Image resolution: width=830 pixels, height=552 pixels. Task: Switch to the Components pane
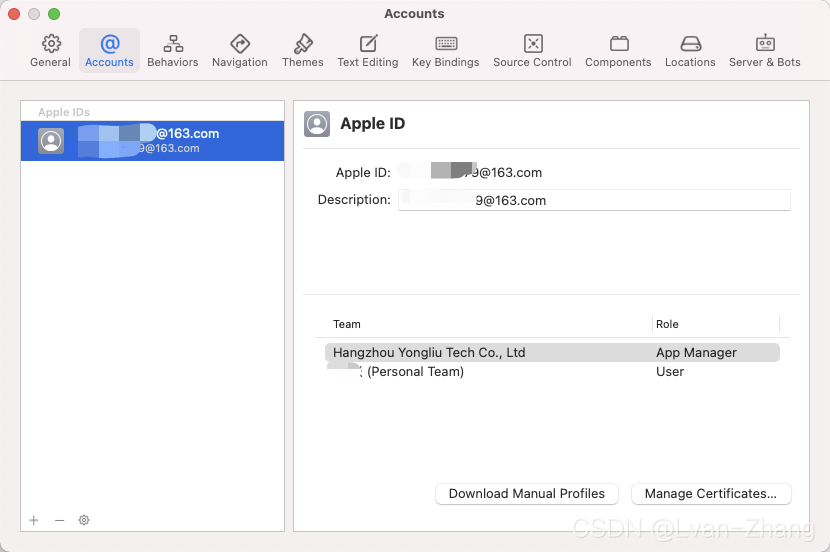(x=618, y=51)
